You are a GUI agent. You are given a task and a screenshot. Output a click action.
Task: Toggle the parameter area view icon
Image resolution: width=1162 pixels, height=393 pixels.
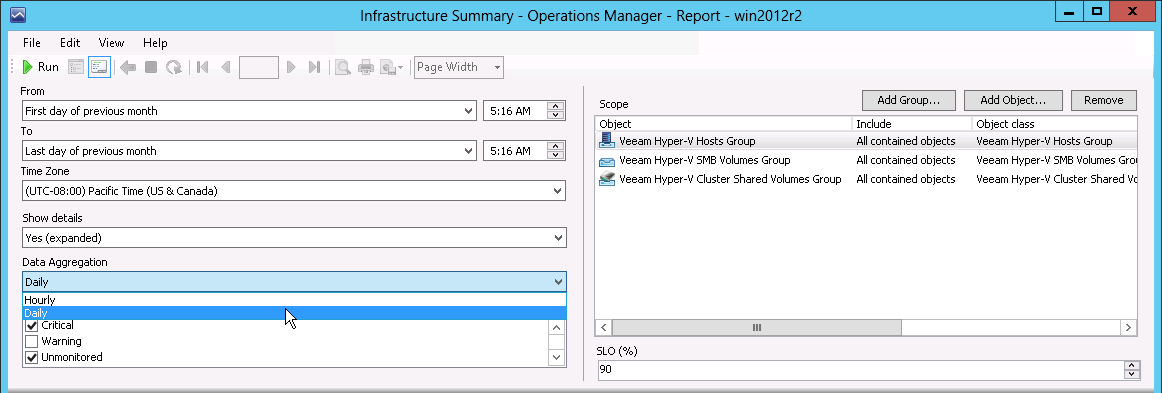pos(99,67)
